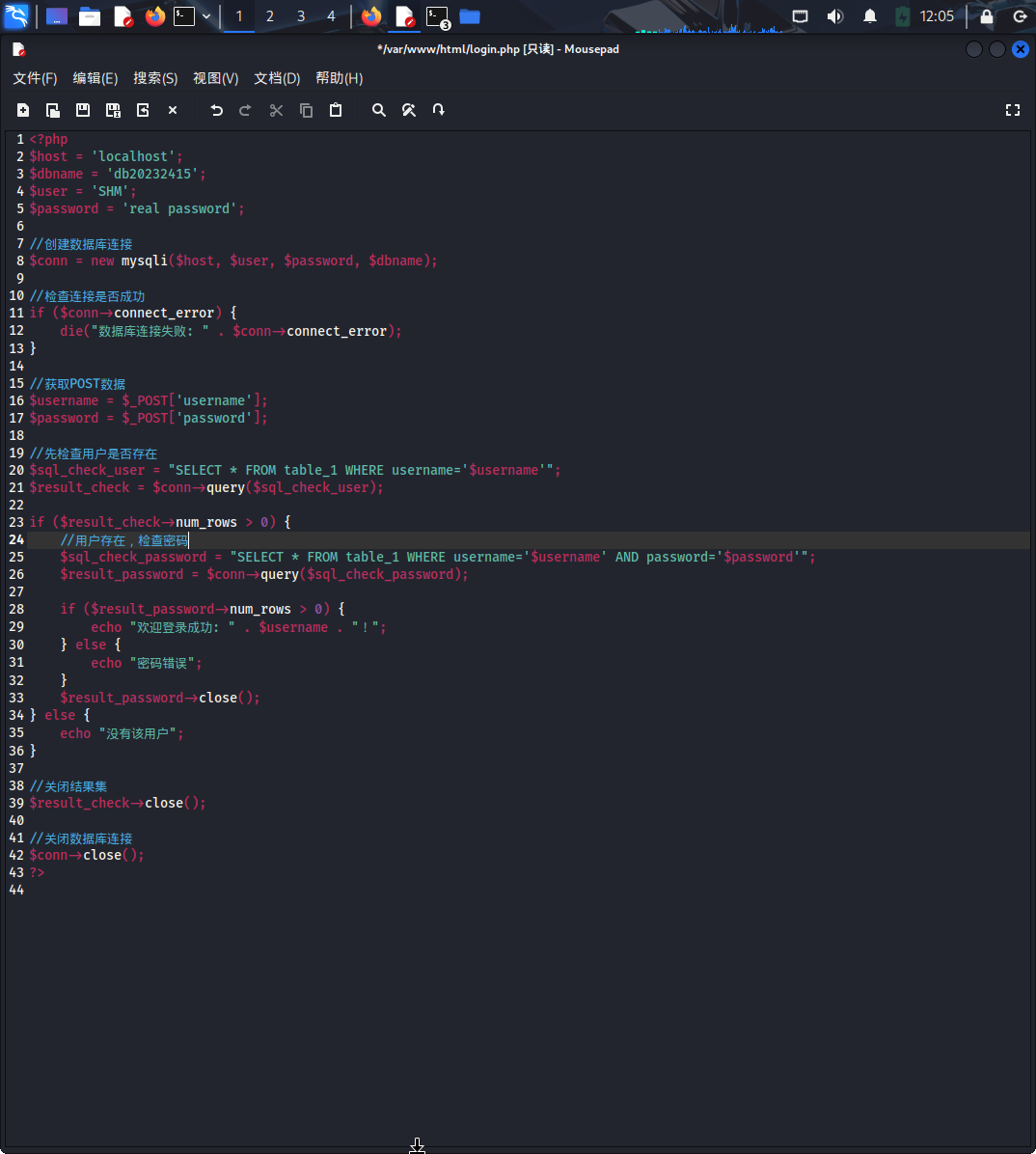Open the 文档(D) menu
Screen dimensions: 1036x1154
pos(277,78)
